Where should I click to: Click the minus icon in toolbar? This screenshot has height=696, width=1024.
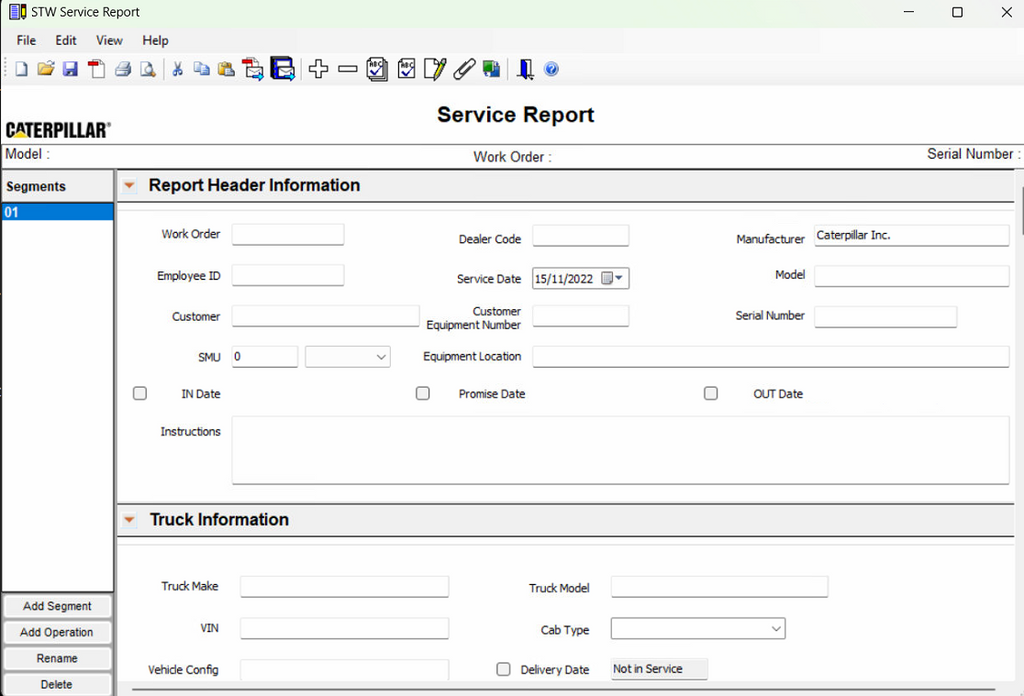[347, 69]
